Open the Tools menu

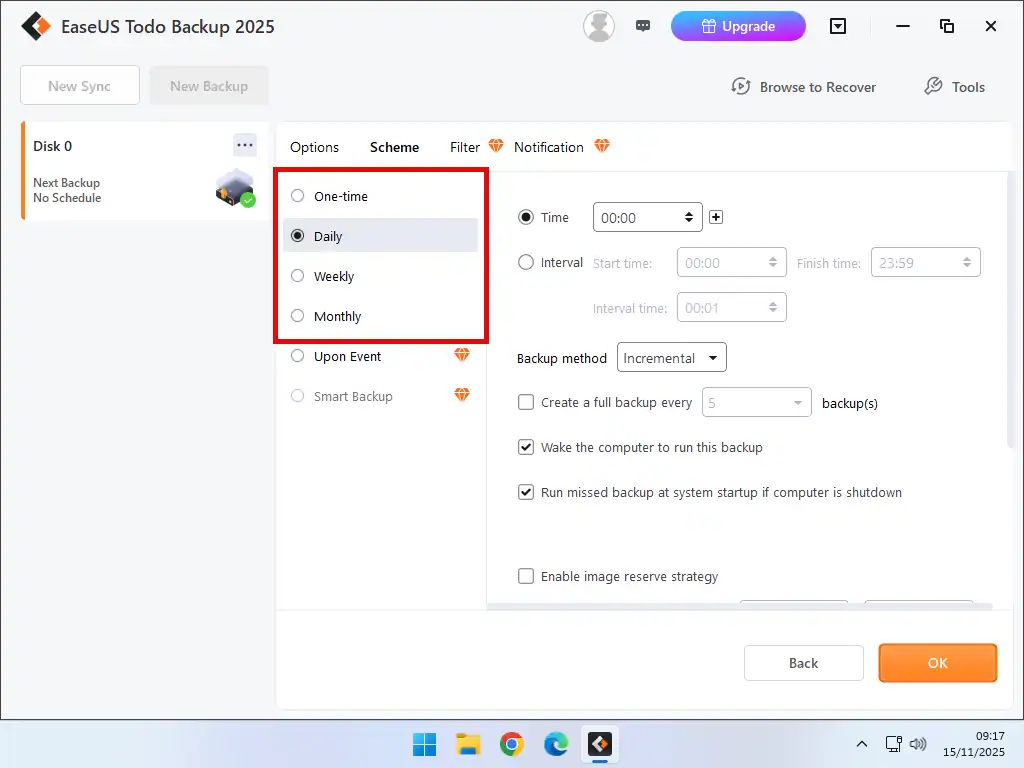[x=953, y=87]
